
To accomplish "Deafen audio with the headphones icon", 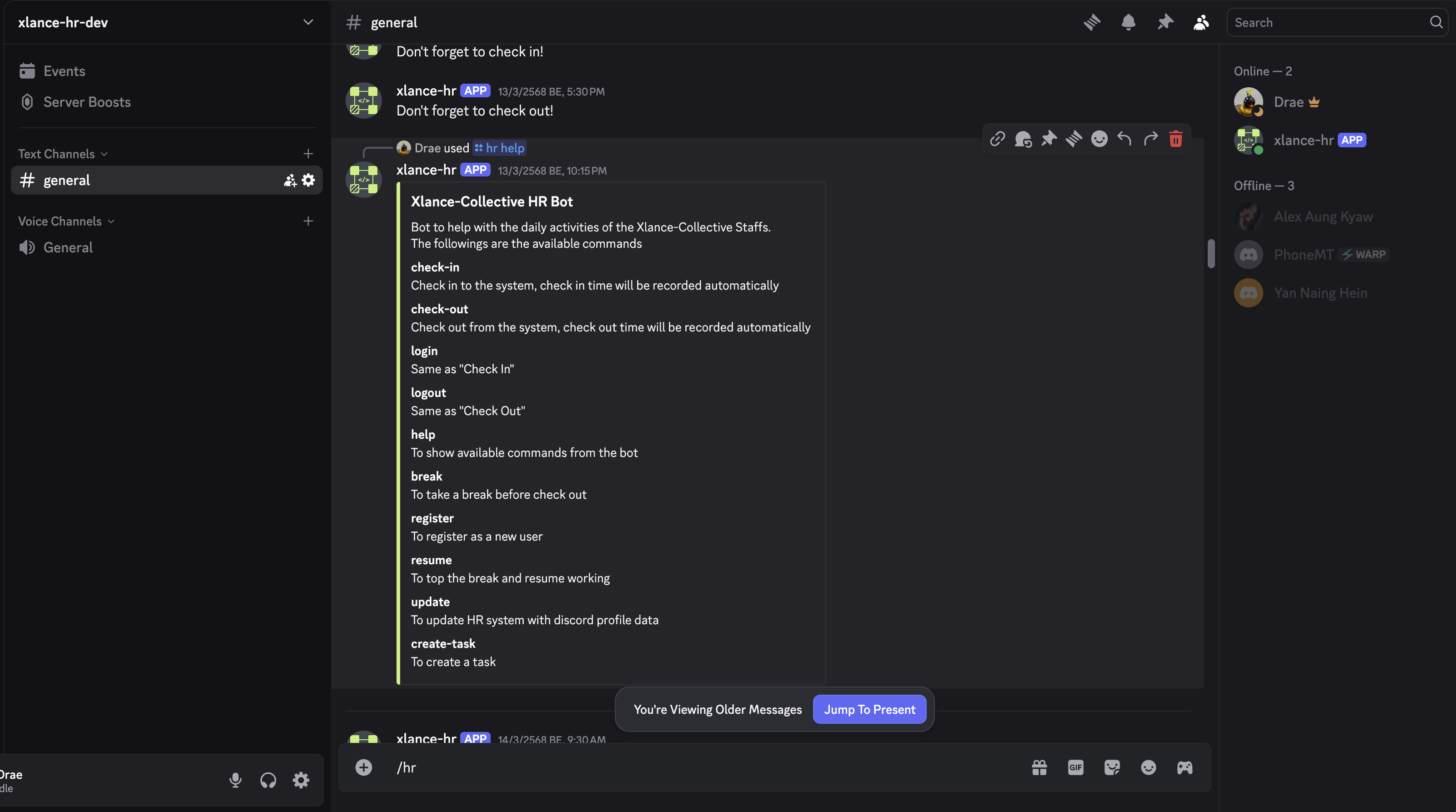I will point(268,780).
